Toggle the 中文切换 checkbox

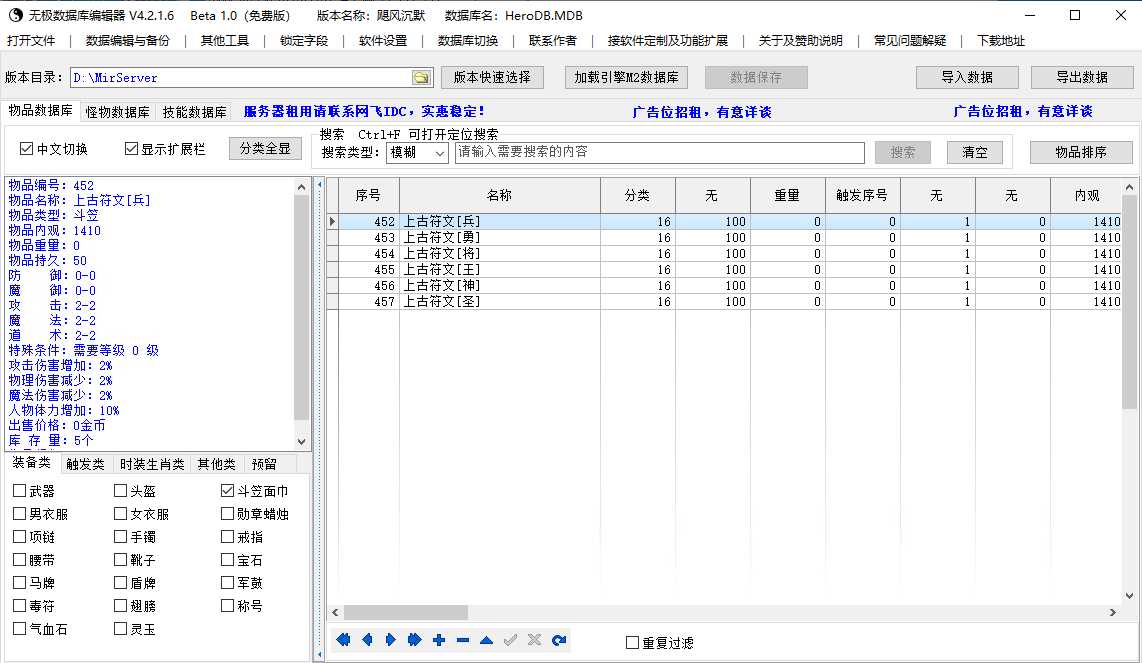27,149
